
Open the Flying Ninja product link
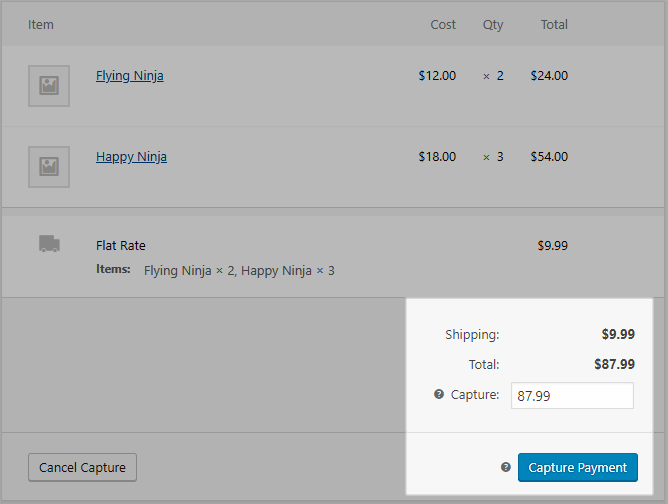coord(130,76)
